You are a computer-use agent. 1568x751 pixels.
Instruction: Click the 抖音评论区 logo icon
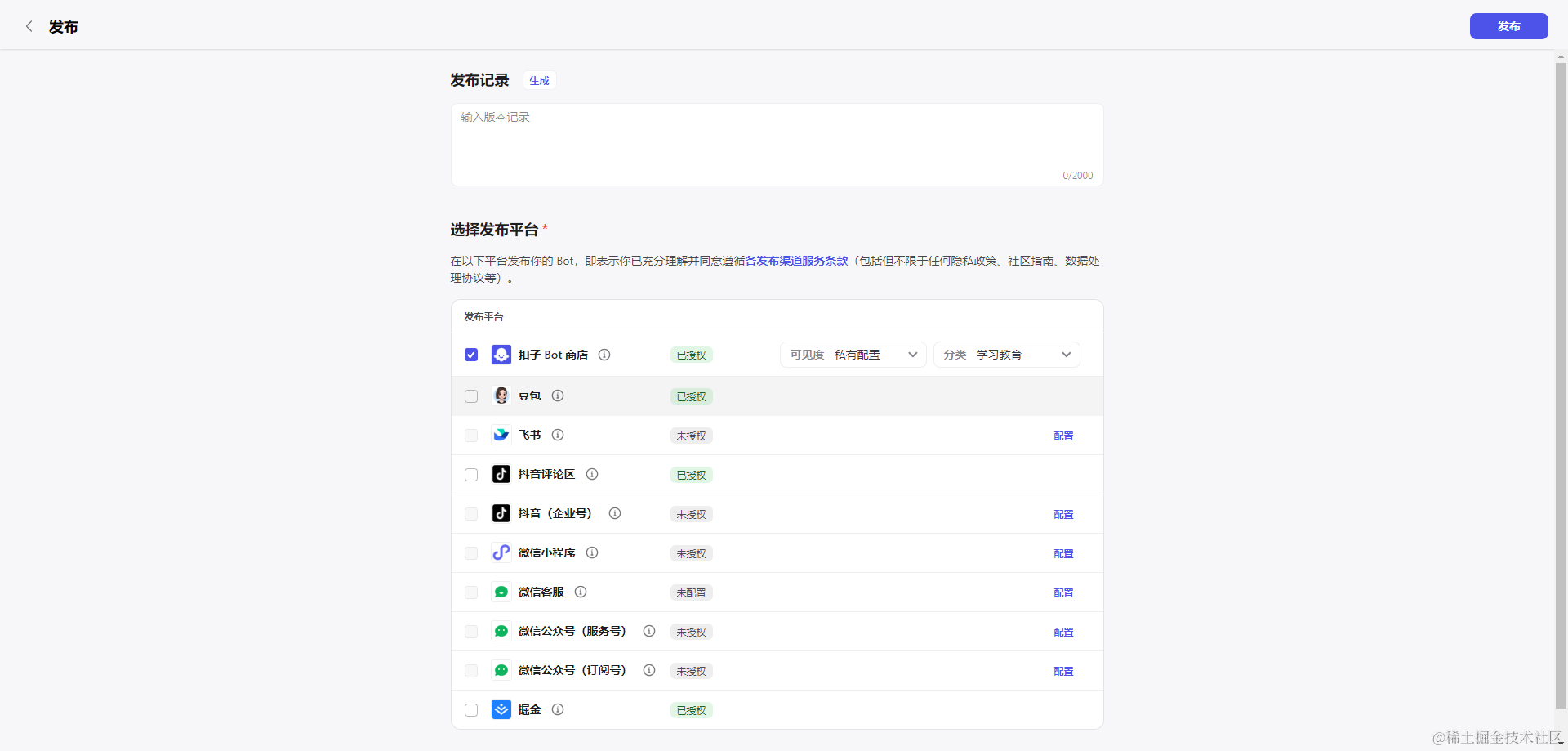click(x=501, y=474)
